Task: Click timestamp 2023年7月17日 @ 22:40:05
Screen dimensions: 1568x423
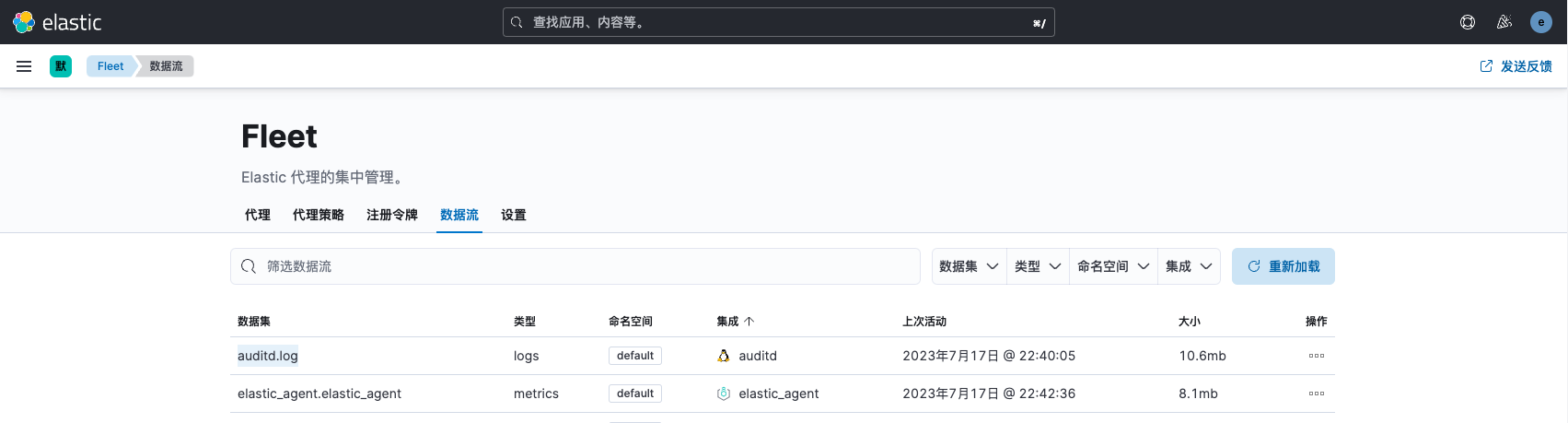Action: coord(989,356)
